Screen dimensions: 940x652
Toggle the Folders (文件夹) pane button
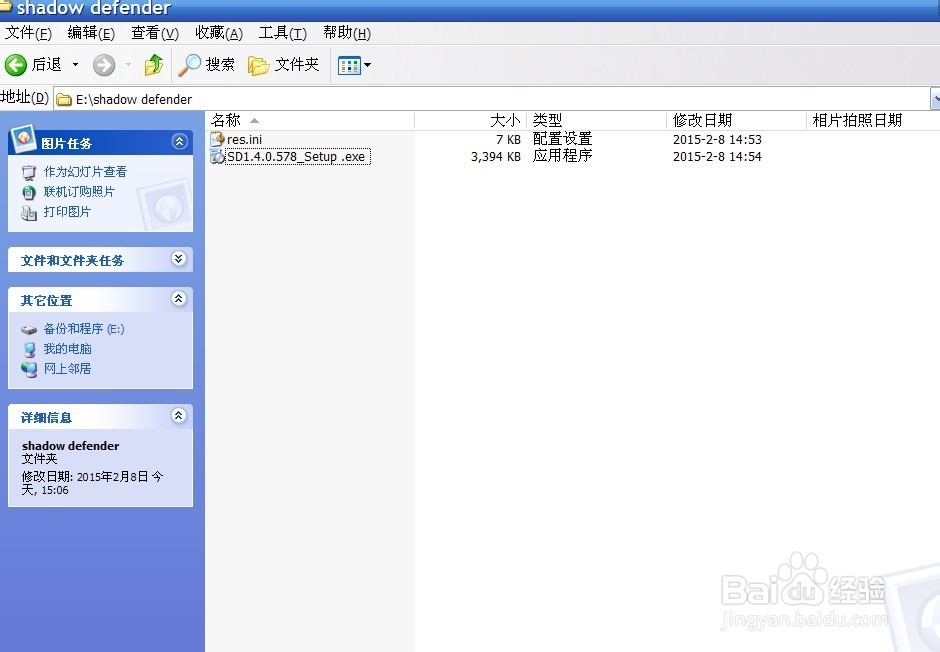[284, 65]
